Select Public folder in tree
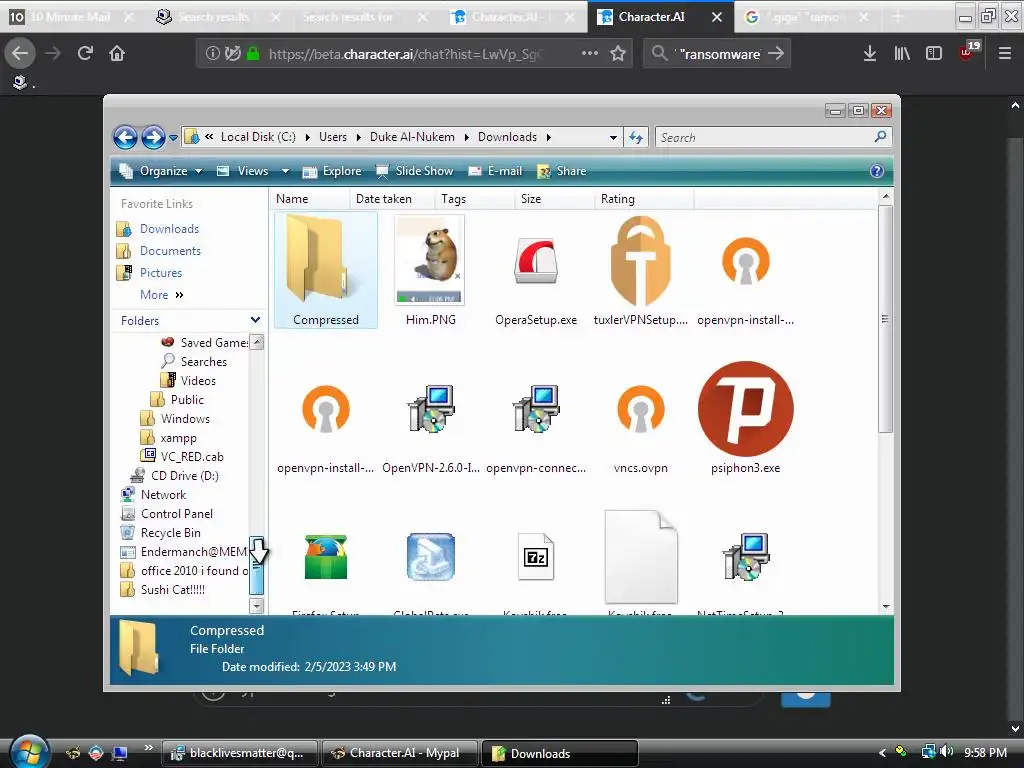 click(177, 400)
